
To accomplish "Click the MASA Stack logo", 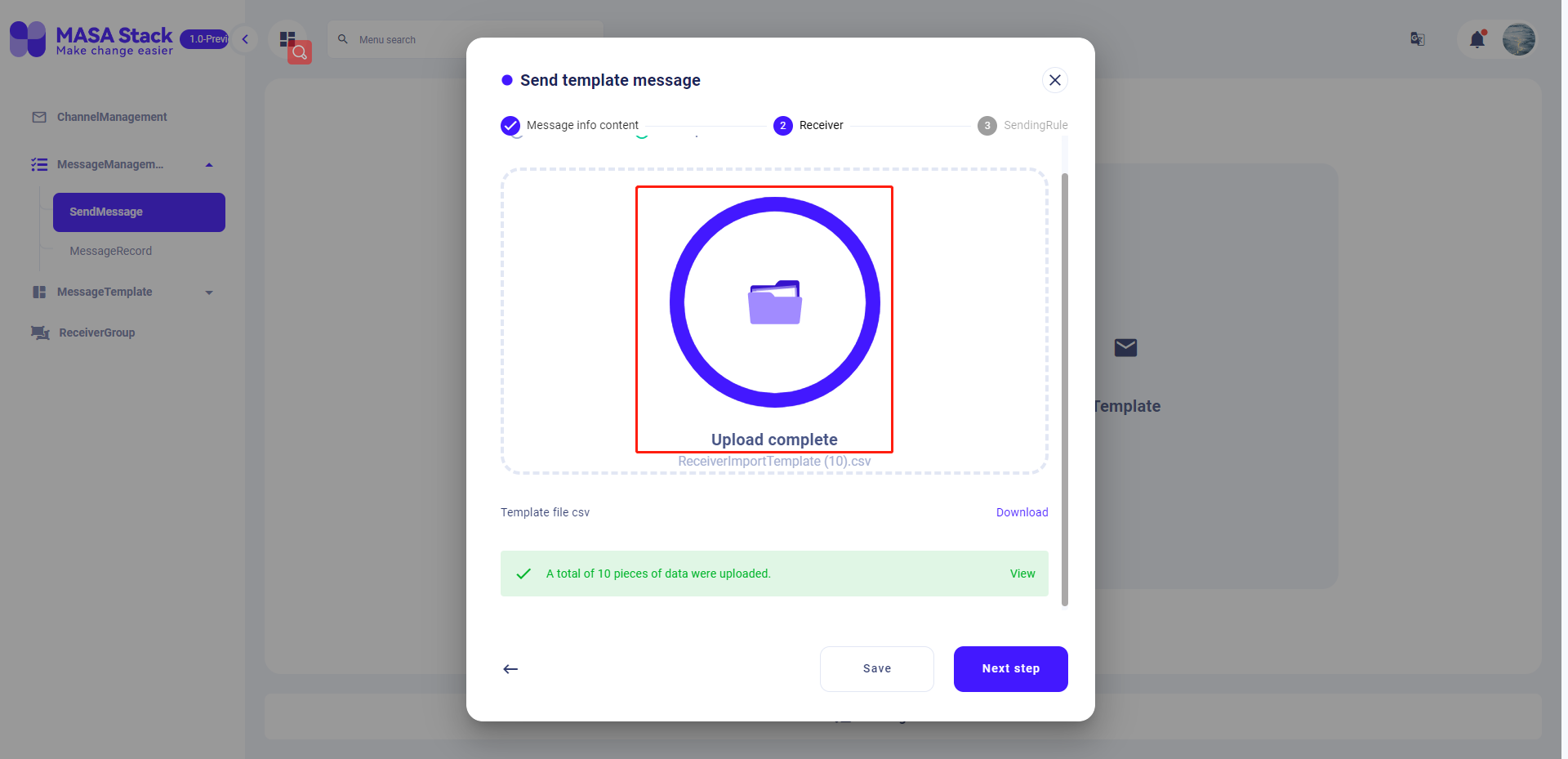I will pos(91,39).
